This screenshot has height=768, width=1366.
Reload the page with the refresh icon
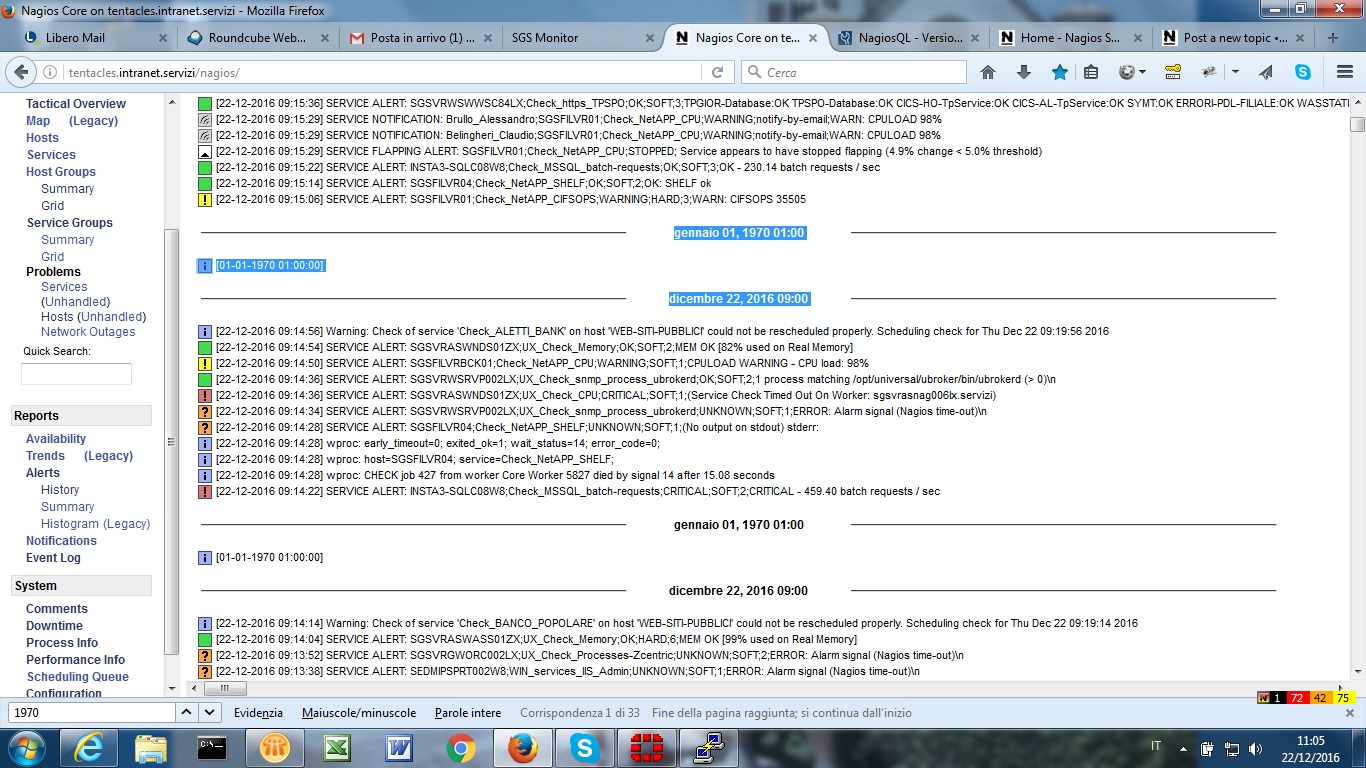coord(717,72)
